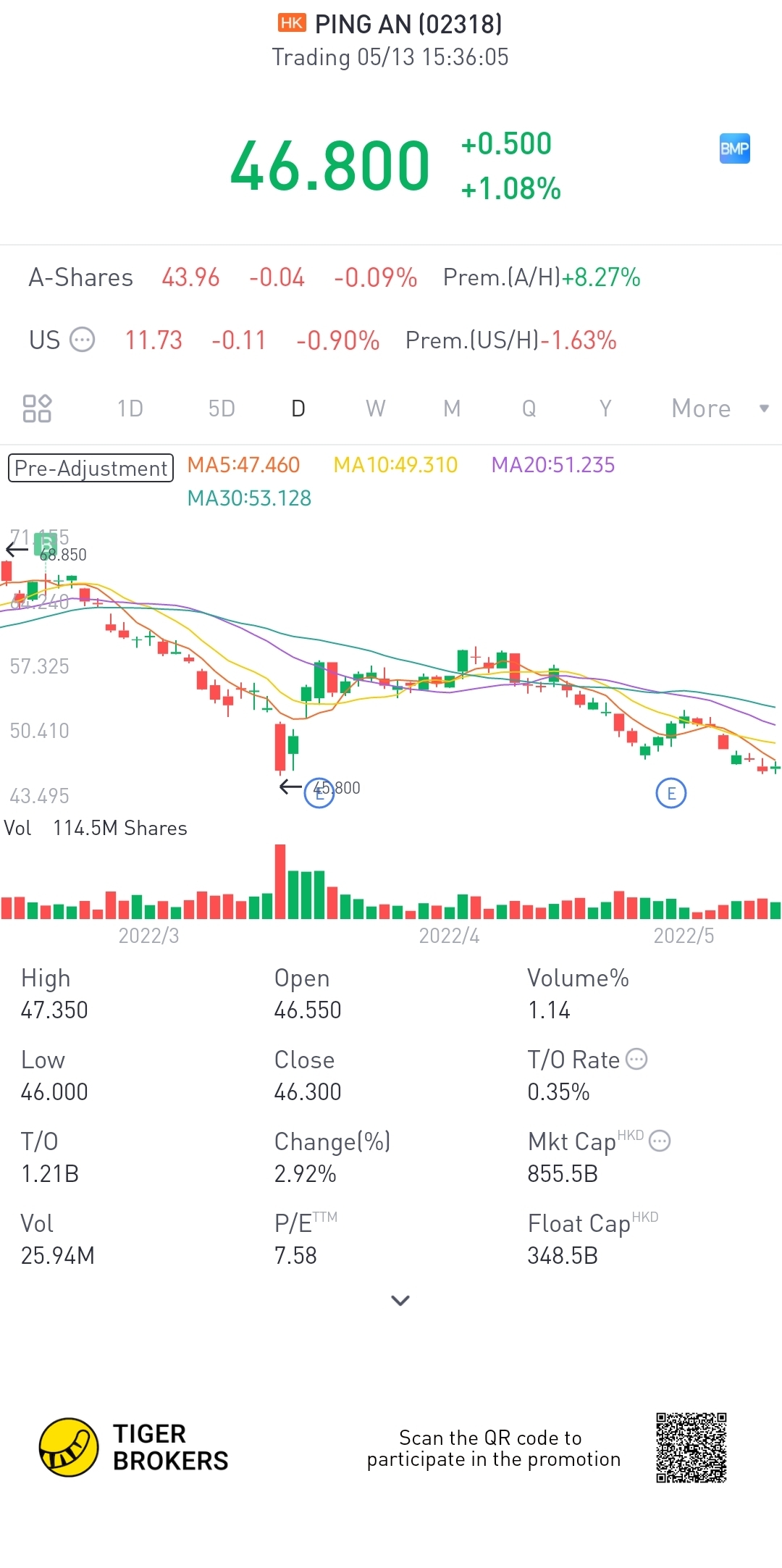The width and height of the screenshot is (782, 1568).
Task: Tap the US row more-info ellipsis icon
Action: [82, 340]
